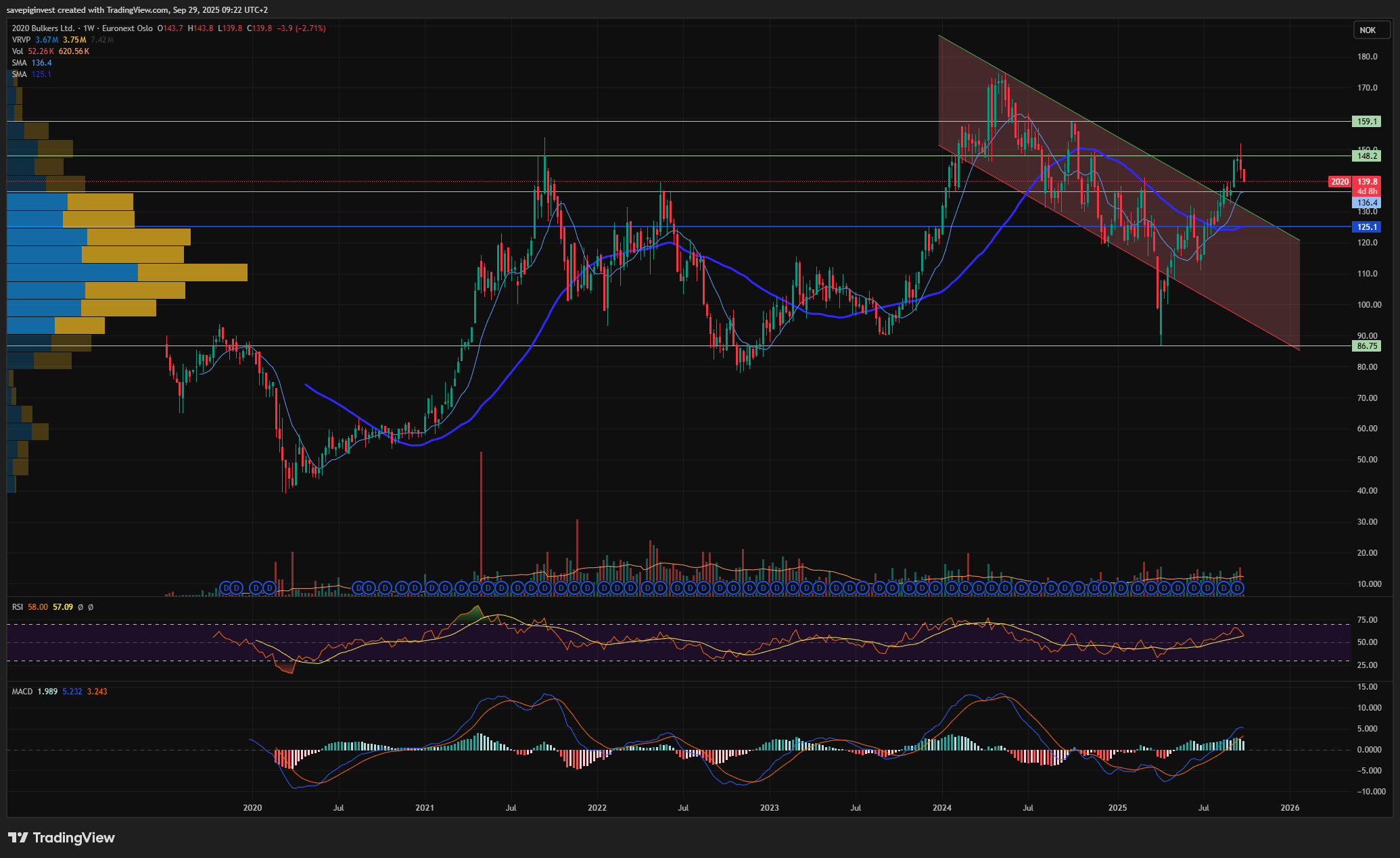Click the 2020 Bulkers Ltd. symbol title

43,28
